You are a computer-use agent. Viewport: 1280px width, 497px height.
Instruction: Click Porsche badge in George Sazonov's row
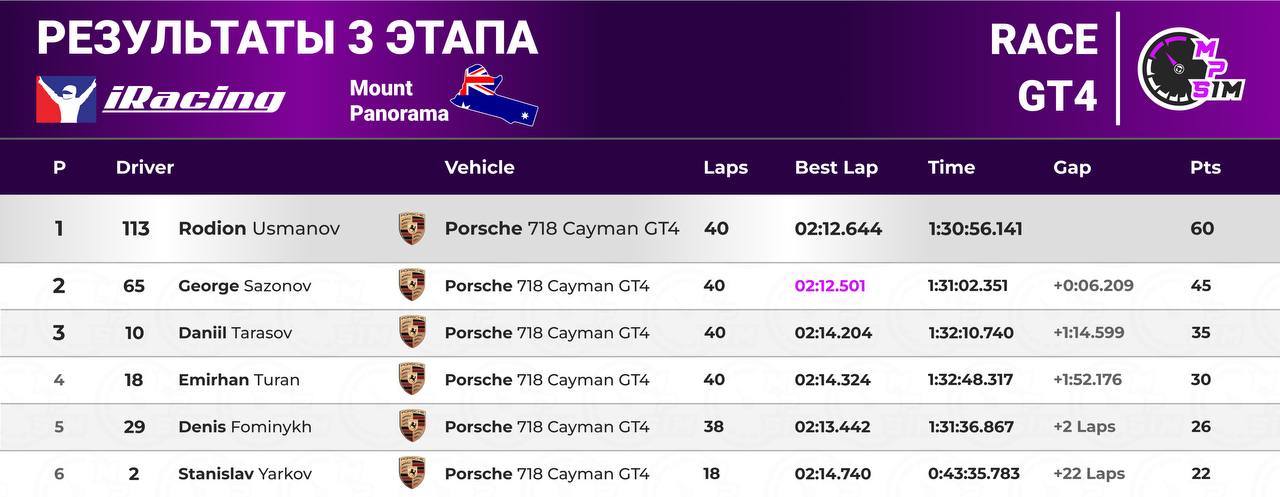pyautogui.click(x=411, y=285)
